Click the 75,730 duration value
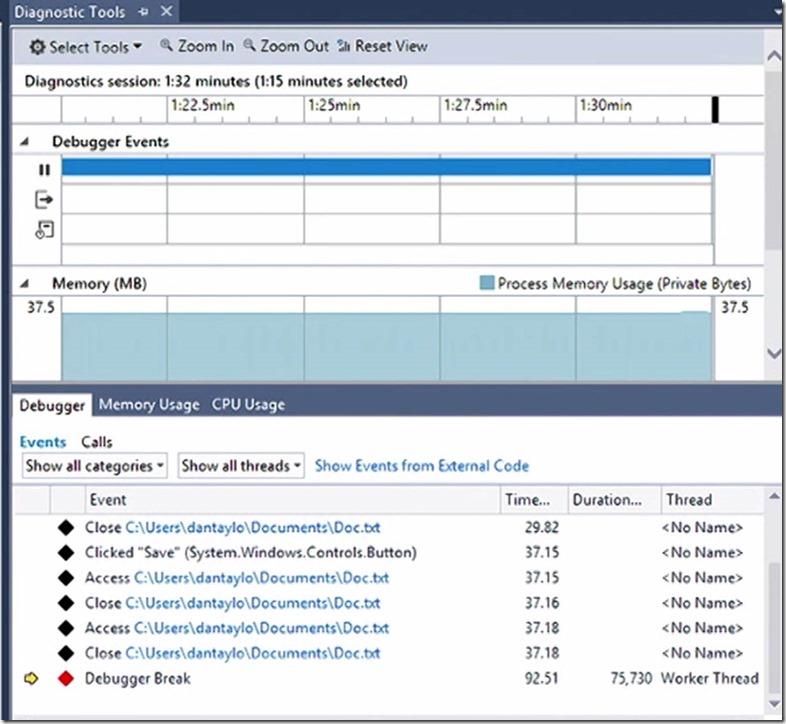The height and width of the screenshot is (724, 786). coord(631,678)
